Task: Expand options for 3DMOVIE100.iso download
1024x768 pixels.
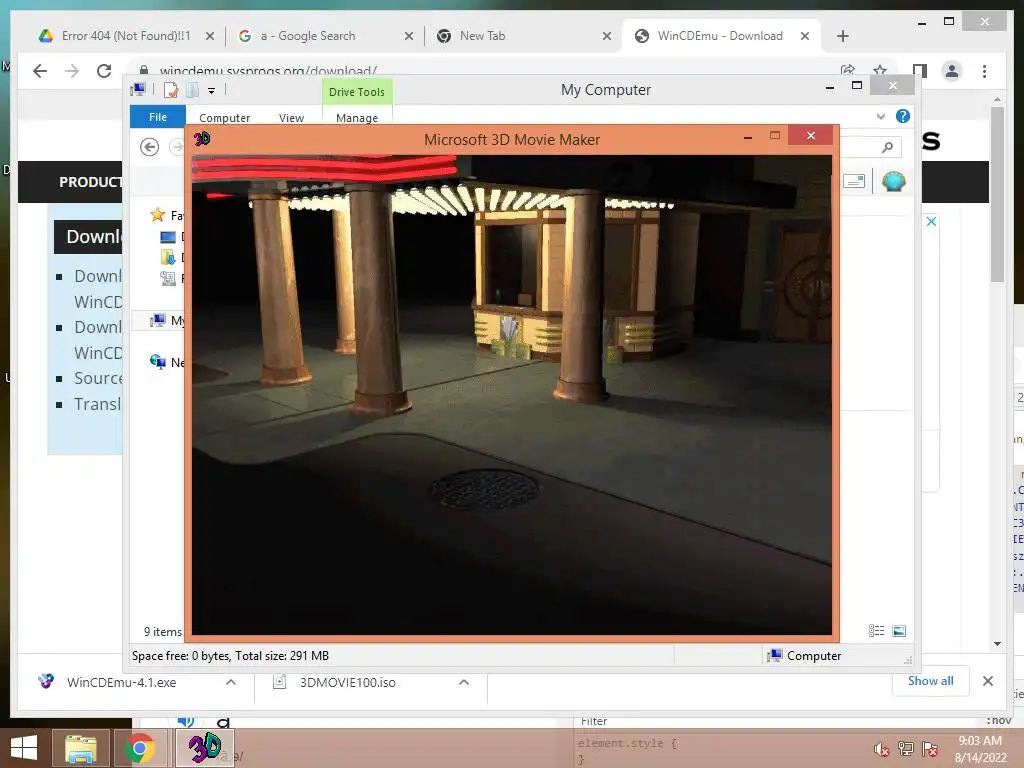Action: pyautogui.click(x=464, y=682)
